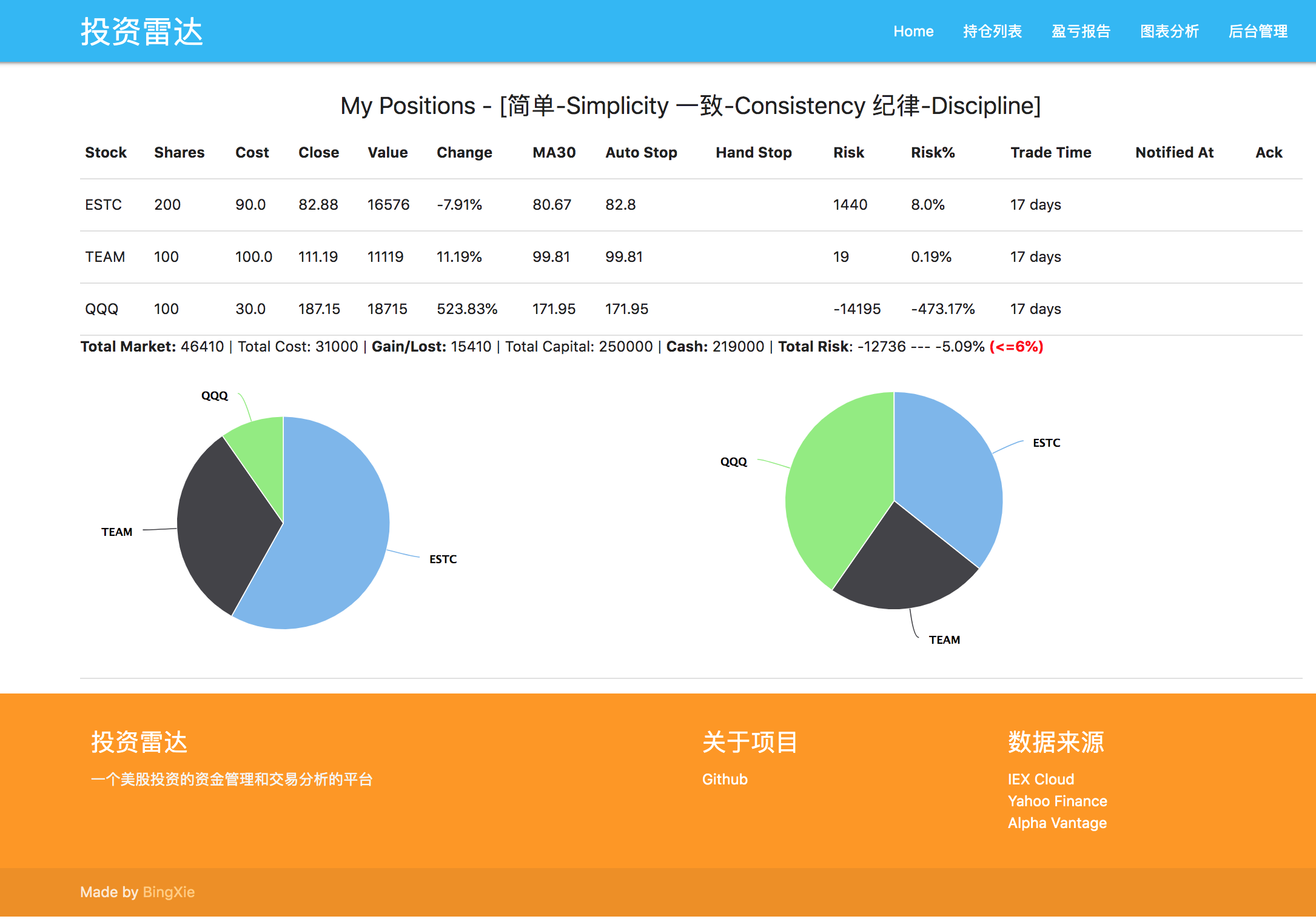This screenshot has width=1316, height=919.
Task: Click the Risk% column header
Action: (x=932, y=153)
